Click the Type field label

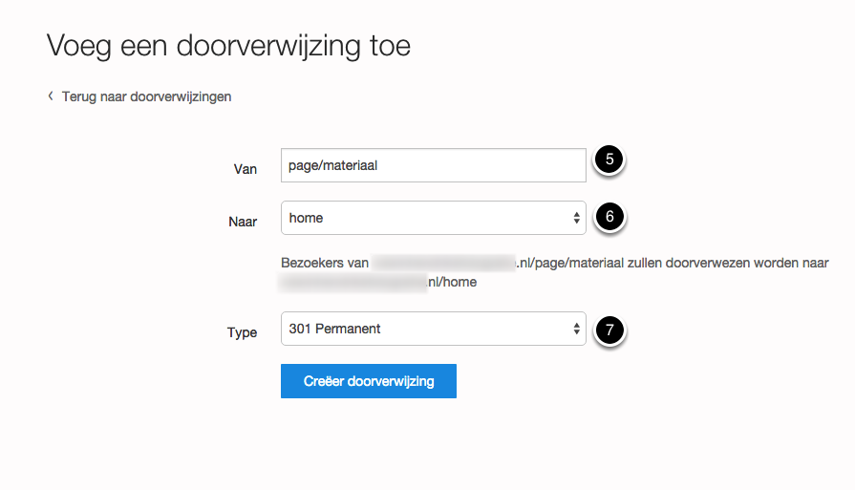pos(242,332)
